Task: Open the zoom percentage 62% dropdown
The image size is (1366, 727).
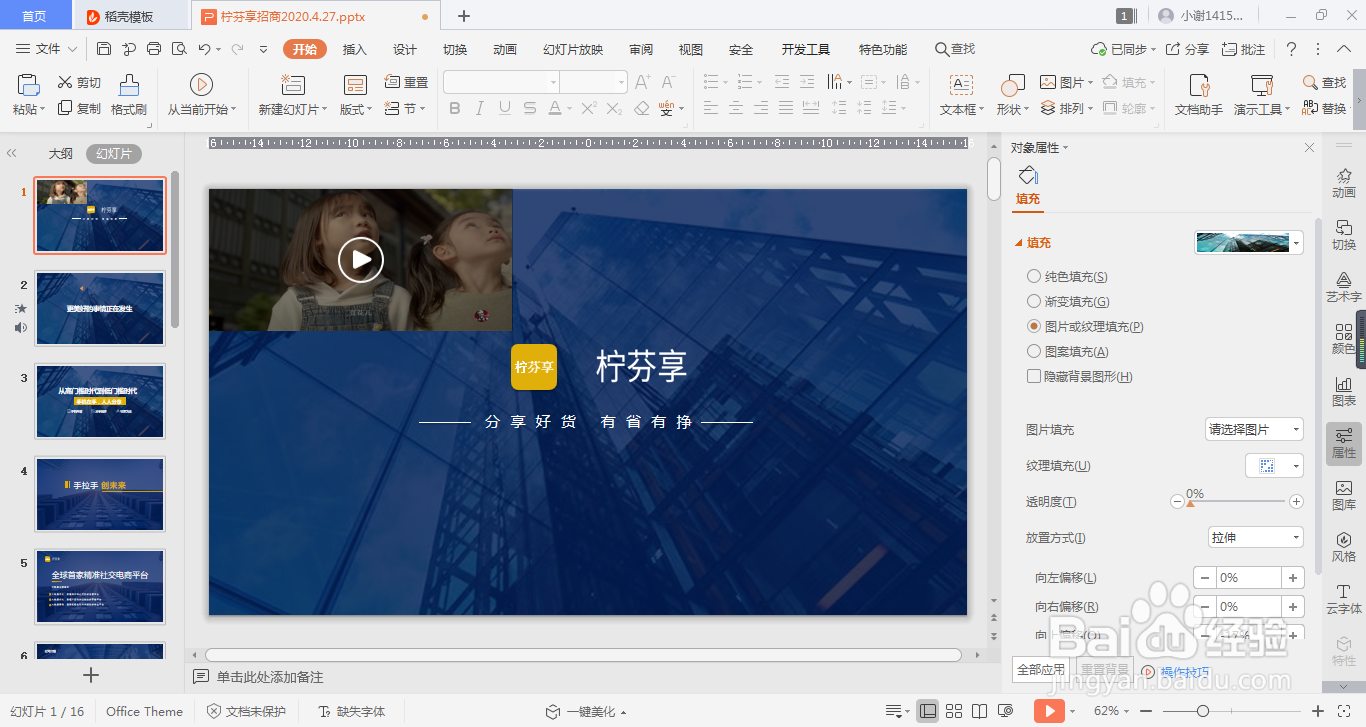Action: click(x=1111, y=711)
